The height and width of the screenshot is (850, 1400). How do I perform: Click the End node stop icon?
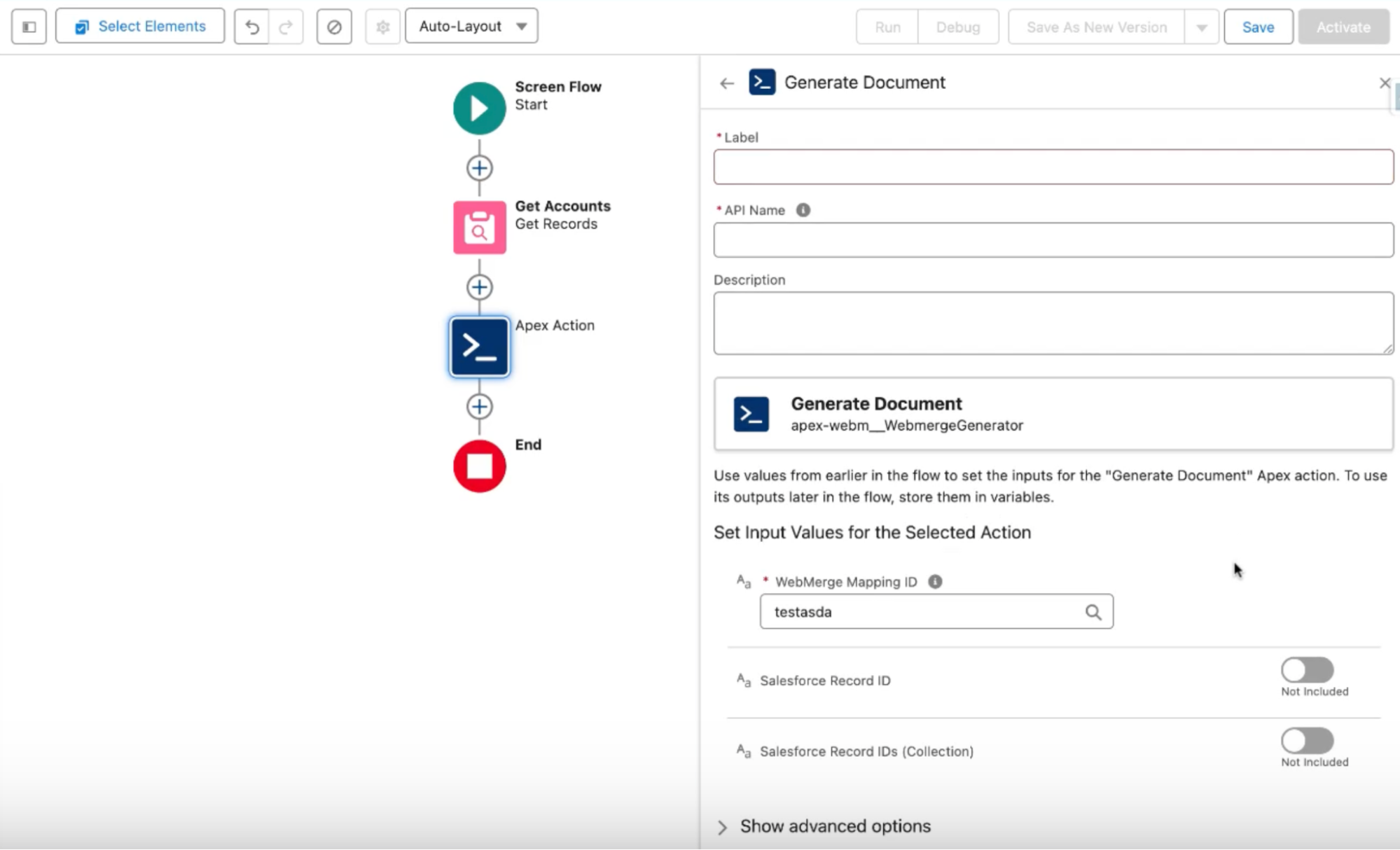(479, 466)
